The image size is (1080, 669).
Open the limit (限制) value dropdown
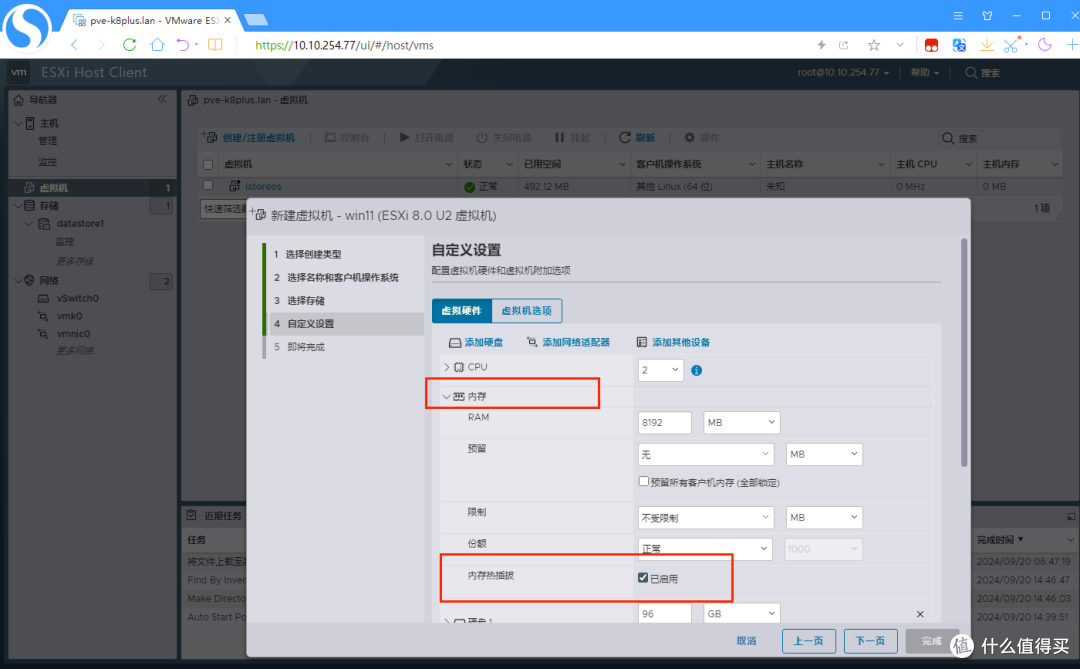pyautogui.click(x=706, y=517)
